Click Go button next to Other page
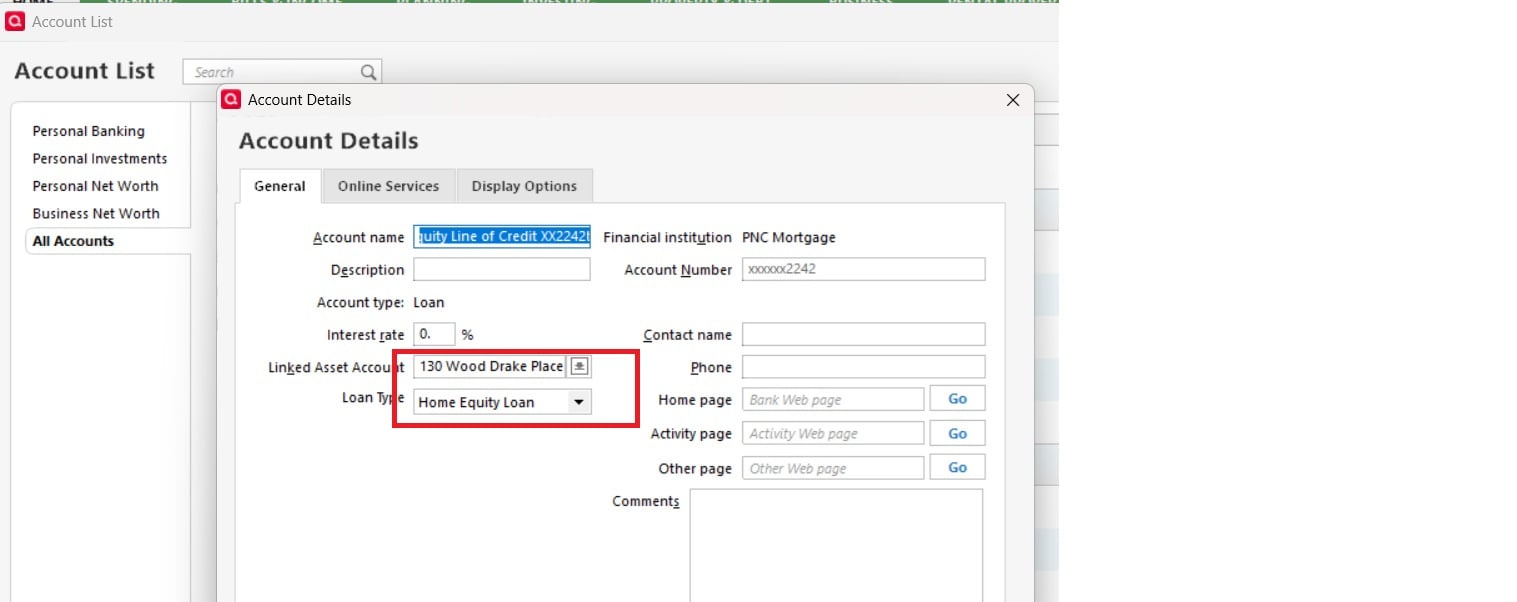Image resolution: width=1517 pixels, height=602 pixels. 957,467
